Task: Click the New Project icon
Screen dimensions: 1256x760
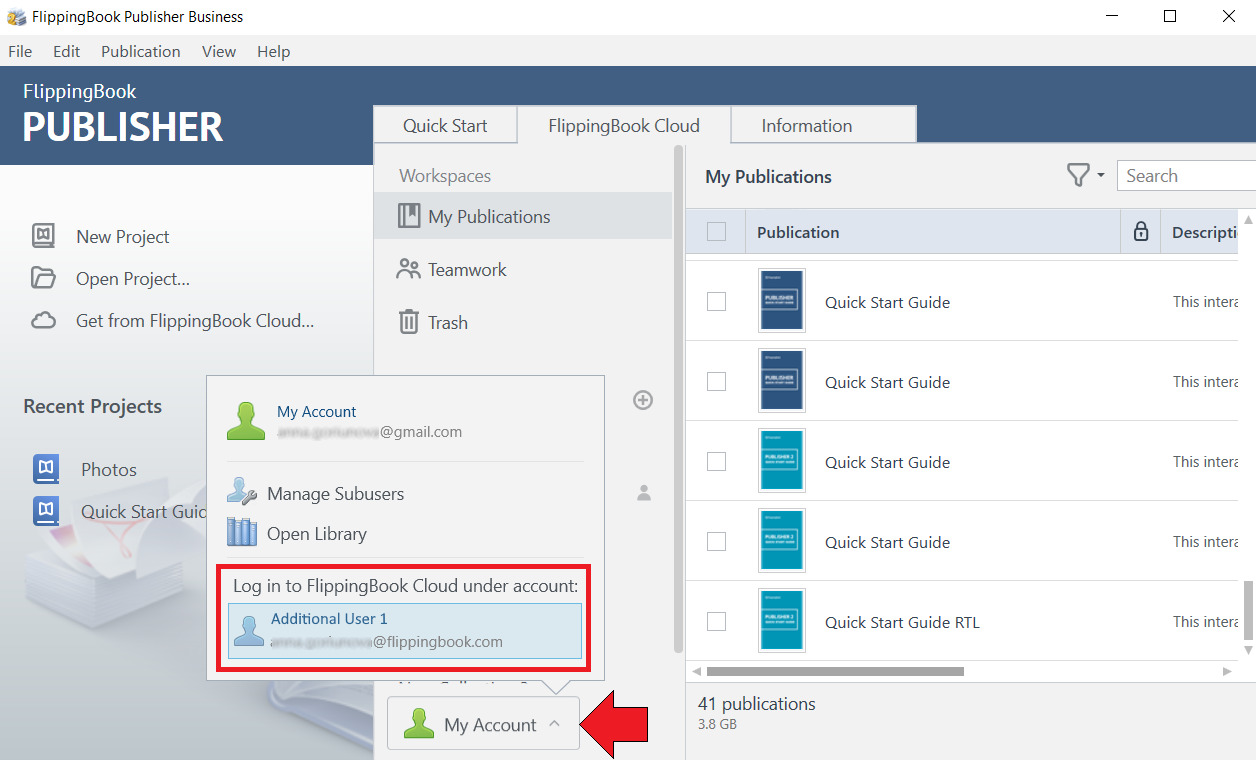Action: [x=43, y=236]
